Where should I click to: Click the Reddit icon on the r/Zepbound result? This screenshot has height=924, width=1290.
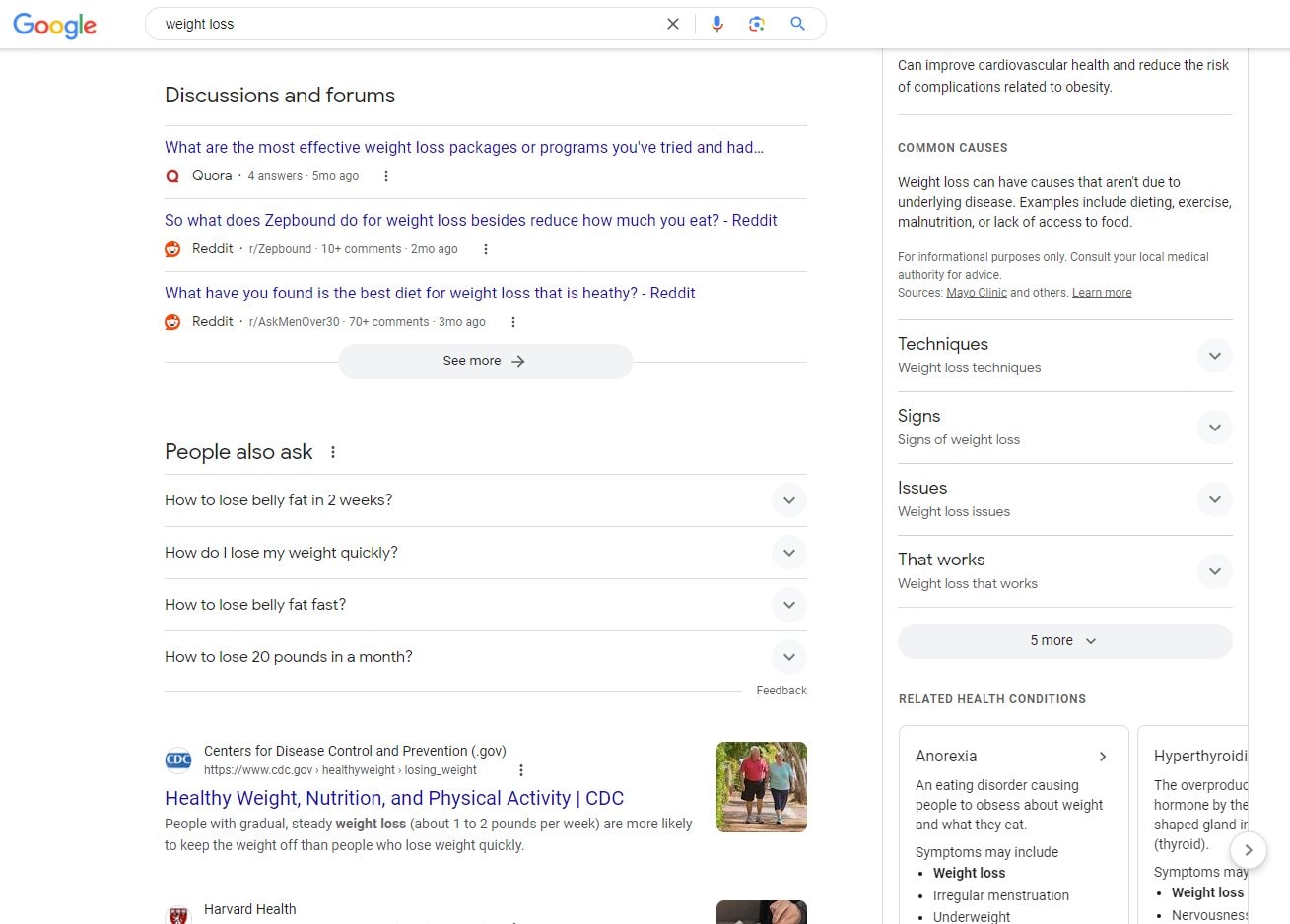point(172,248)
